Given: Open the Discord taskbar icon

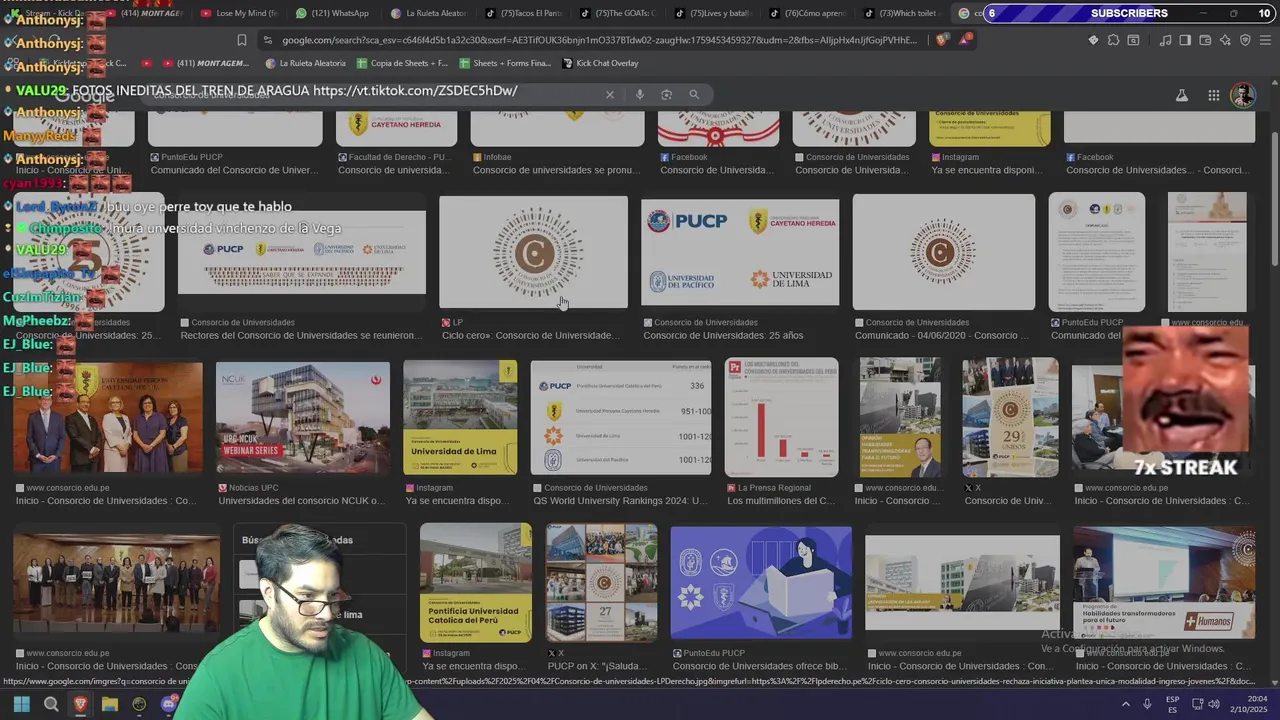Looking at the screenshot, I should coord(168,704).
